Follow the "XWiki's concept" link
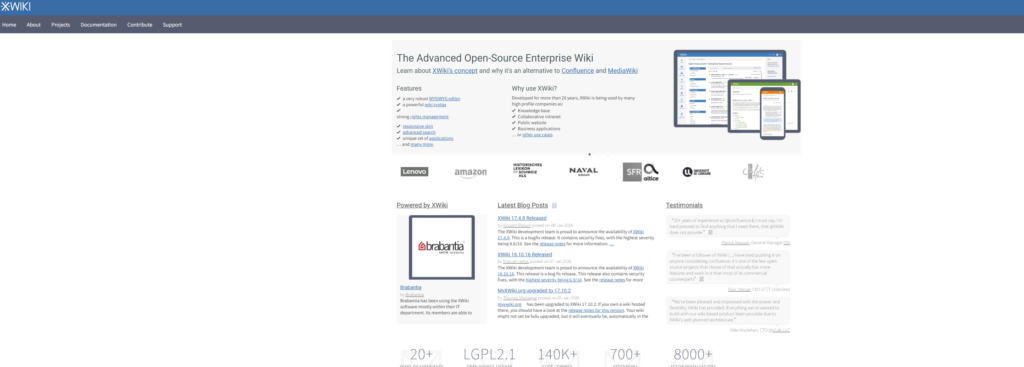 tap(455, 71)
